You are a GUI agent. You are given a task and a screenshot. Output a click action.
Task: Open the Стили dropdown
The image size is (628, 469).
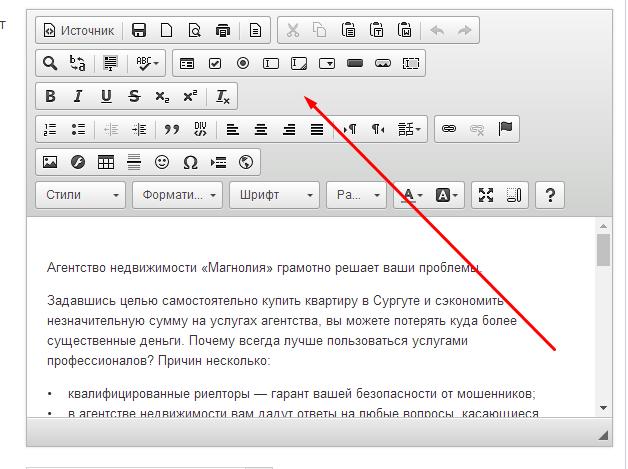tap(81, 195)
